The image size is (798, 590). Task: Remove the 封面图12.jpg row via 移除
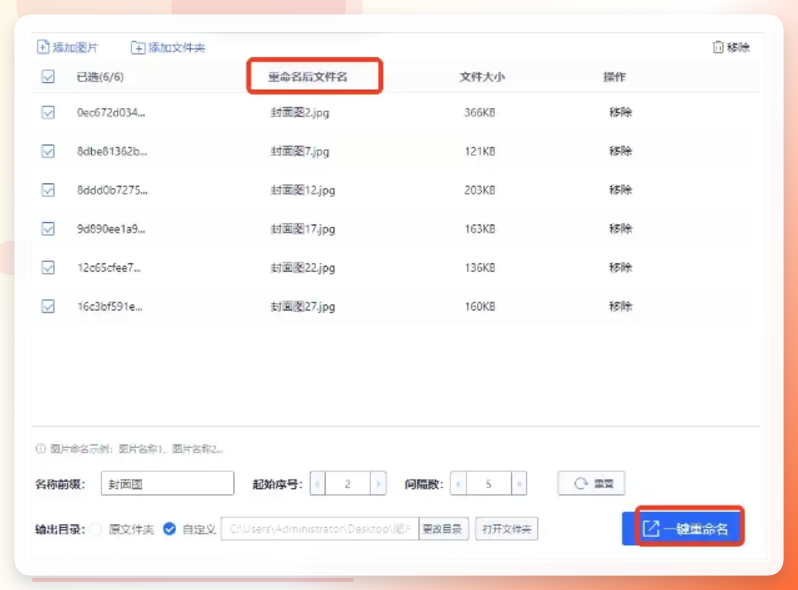pos(620,189)
